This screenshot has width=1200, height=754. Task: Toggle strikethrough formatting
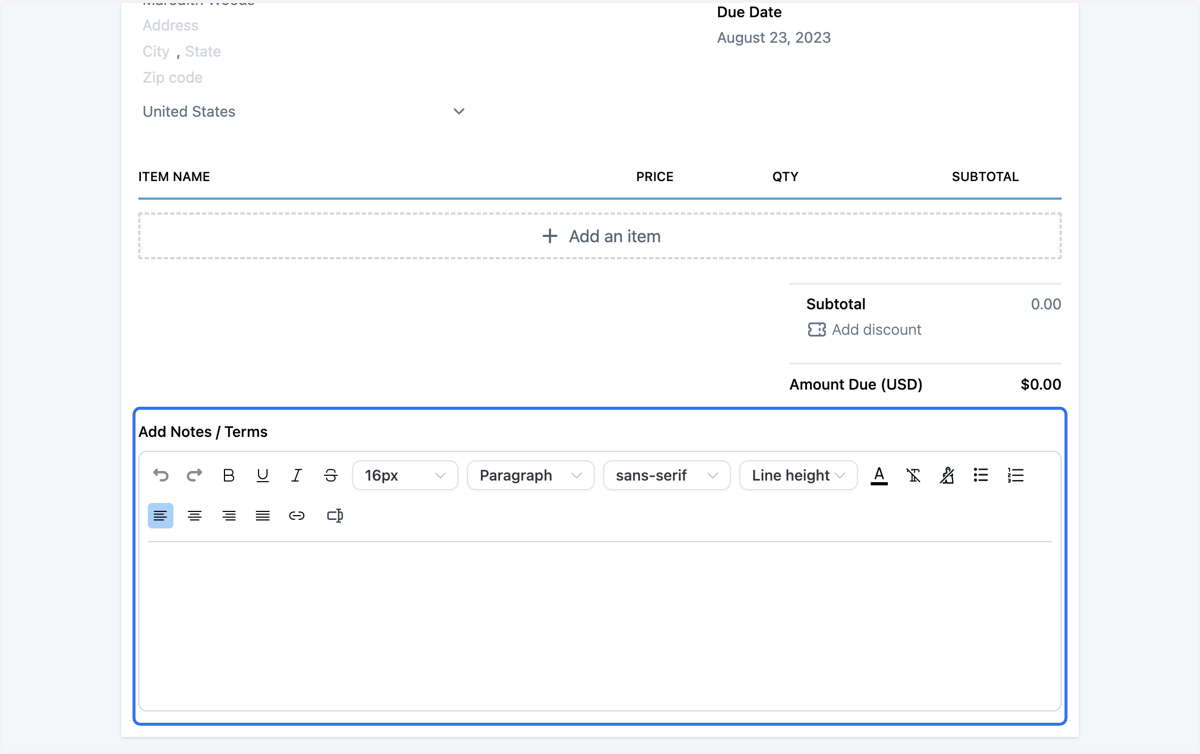pyautogui.click(x=331, y=475)
